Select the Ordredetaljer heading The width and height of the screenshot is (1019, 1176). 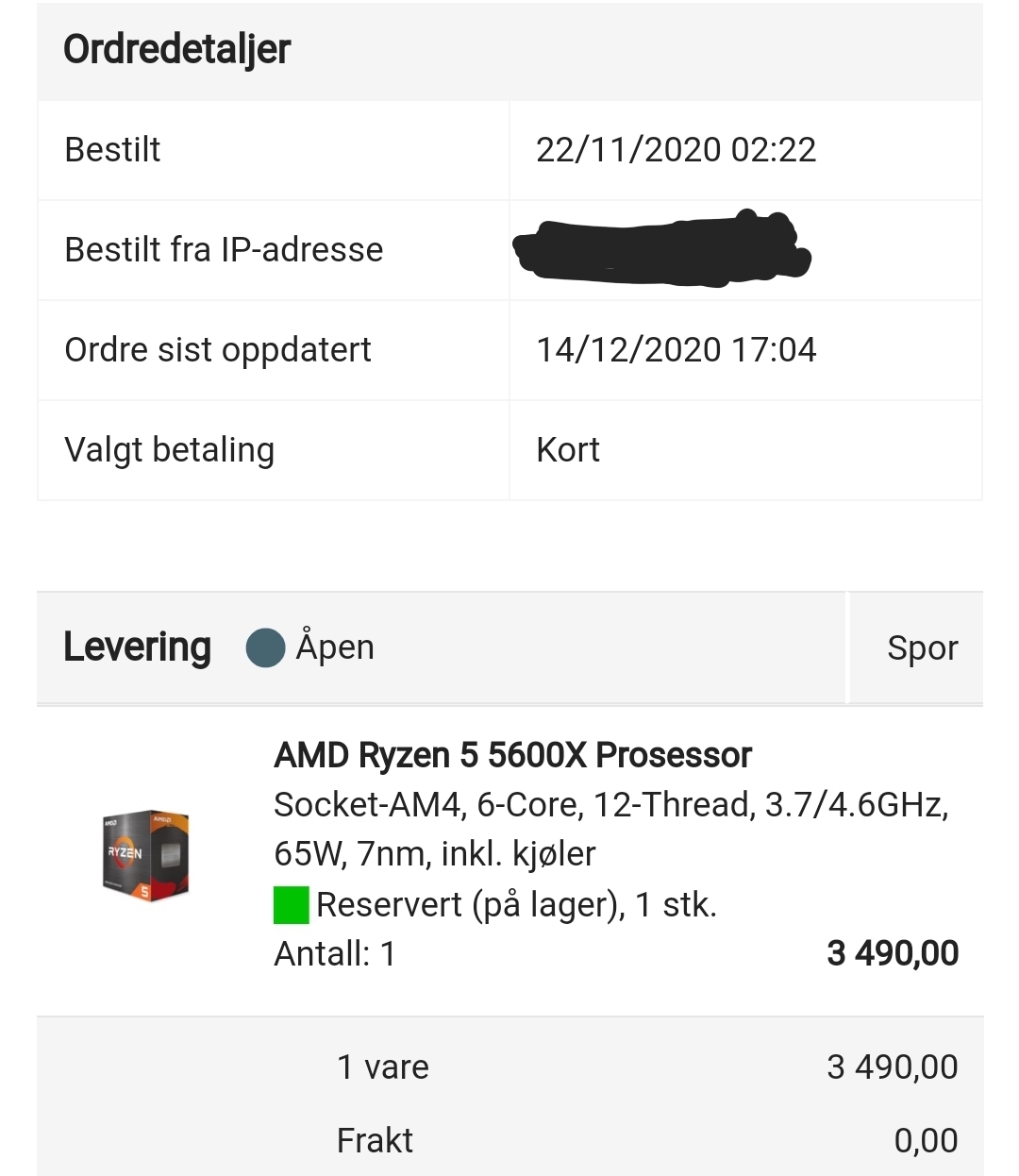click(176, 49)
